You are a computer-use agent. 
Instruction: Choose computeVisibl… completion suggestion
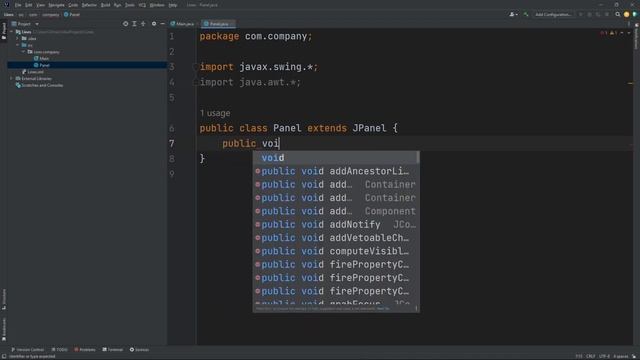click(336, 251)
